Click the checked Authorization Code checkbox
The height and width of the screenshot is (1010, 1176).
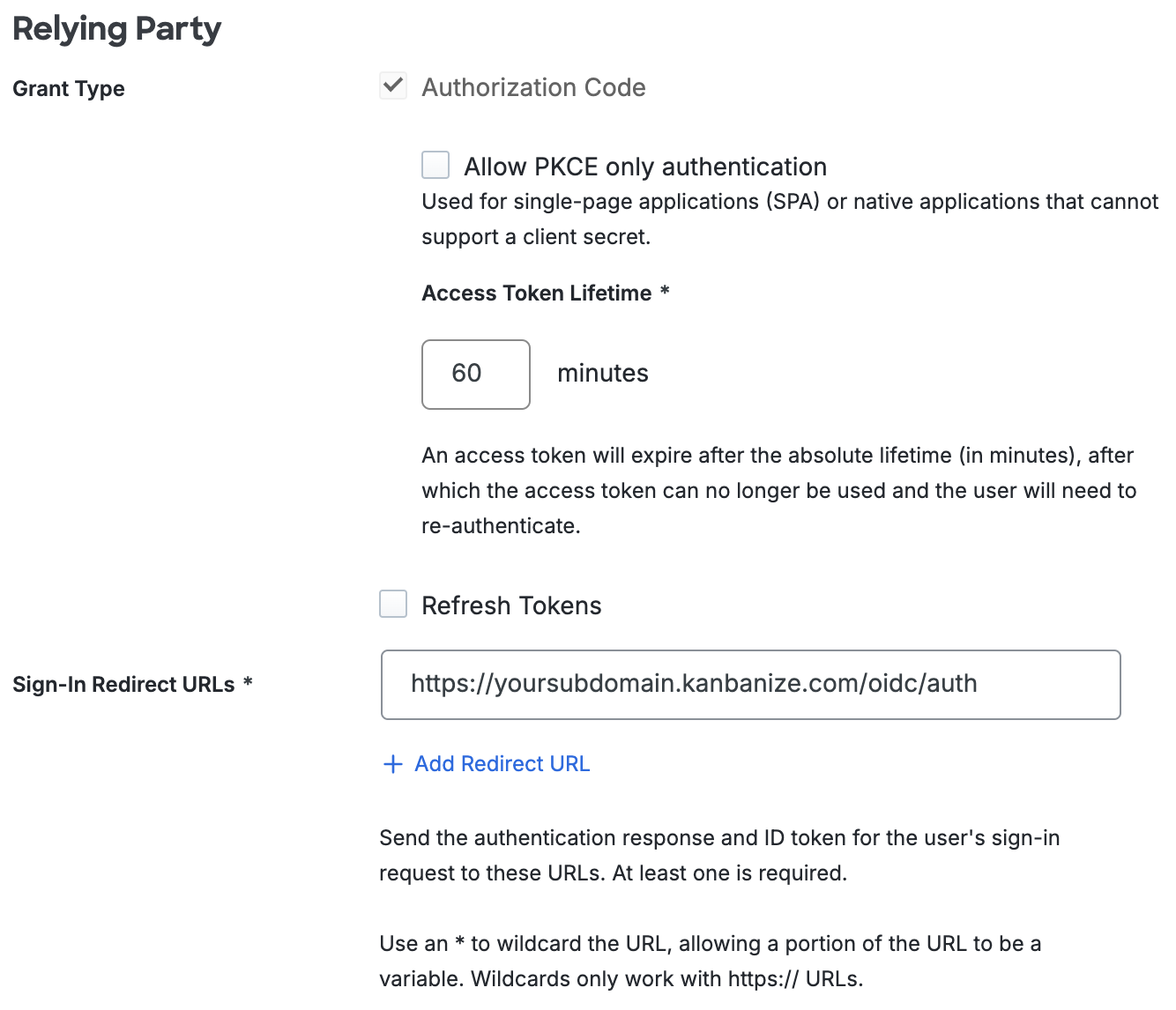click(x=393, y=85)
